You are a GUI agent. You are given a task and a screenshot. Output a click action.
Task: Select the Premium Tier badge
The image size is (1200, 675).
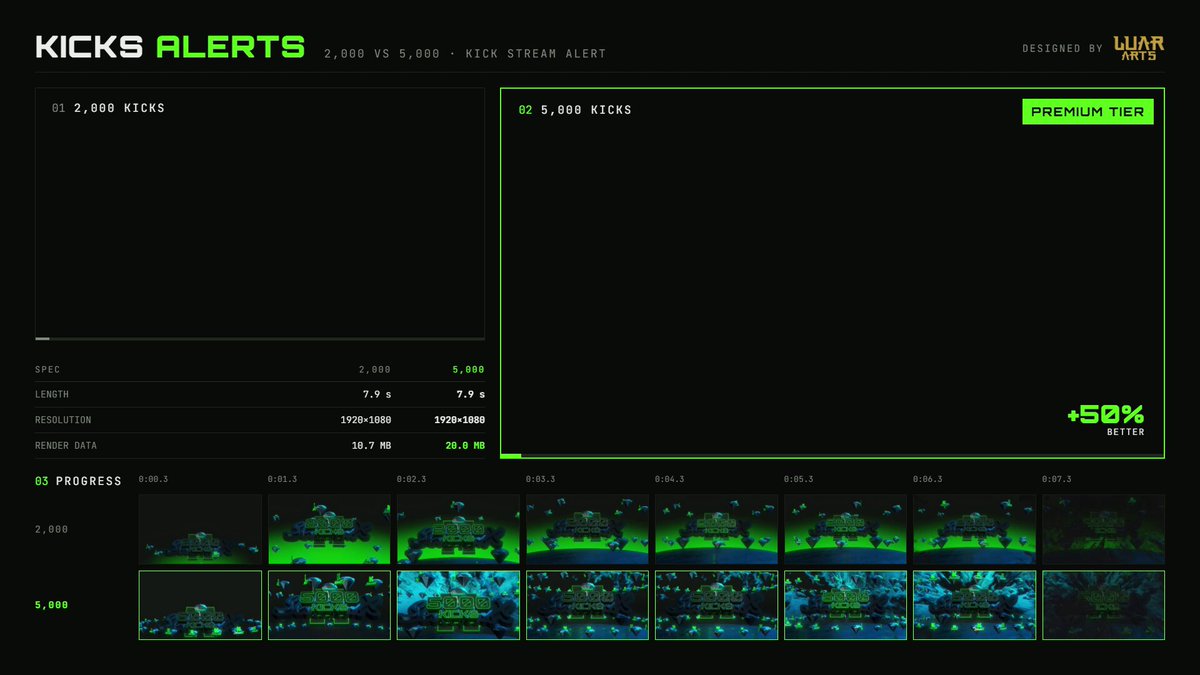click(1087, 111)
